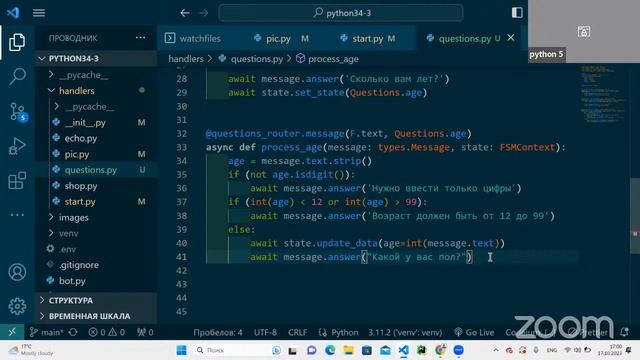Image resolution: width=640 pixels, height=360 pixels.
Task: Open Chrome from taskbar
Action: tap(440, 350)
